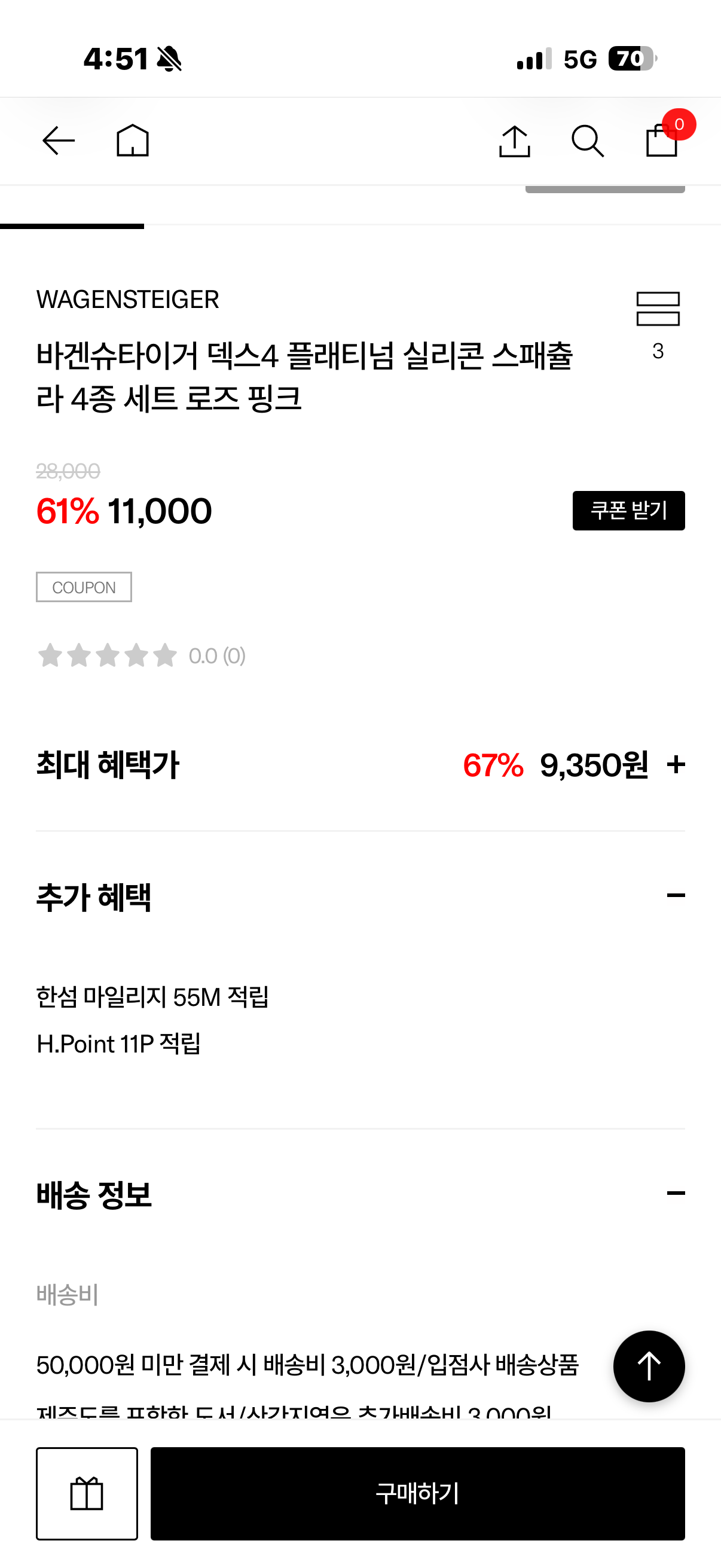Open the WAGENSTEIGER brand link

[128, 300]
